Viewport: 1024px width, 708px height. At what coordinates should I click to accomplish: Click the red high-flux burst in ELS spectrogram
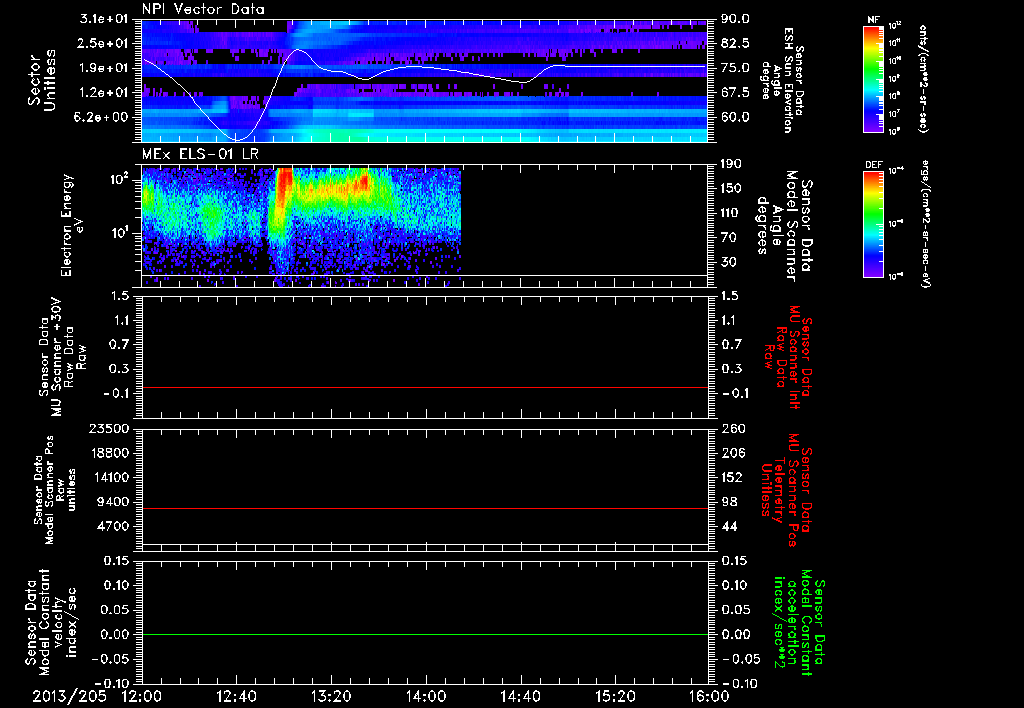pos(285,186)
